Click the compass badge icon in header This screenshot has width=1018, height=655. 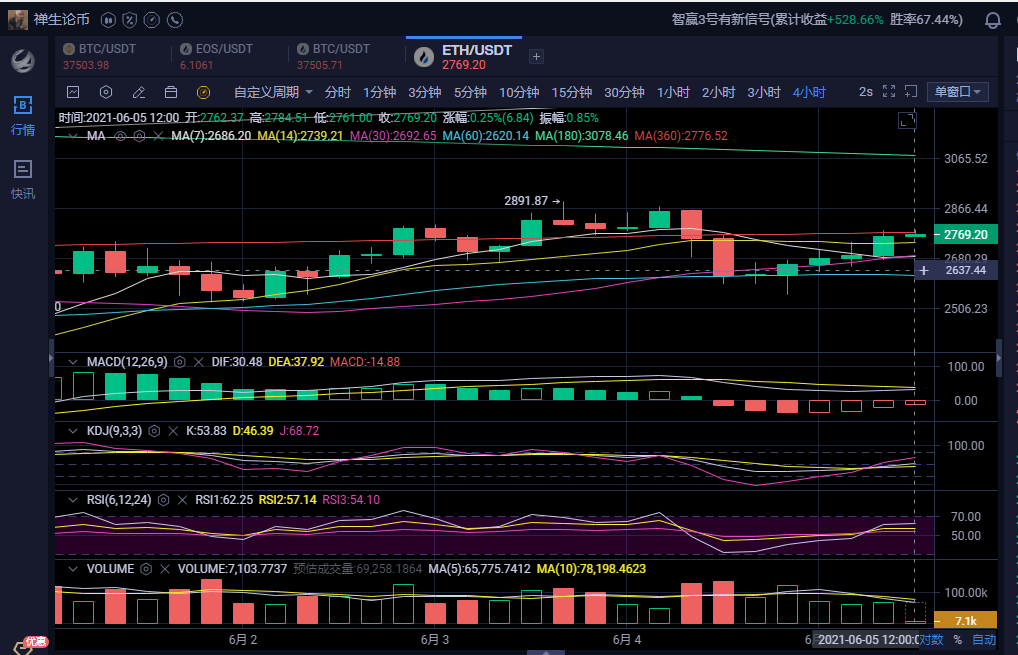tap(152, 20)
